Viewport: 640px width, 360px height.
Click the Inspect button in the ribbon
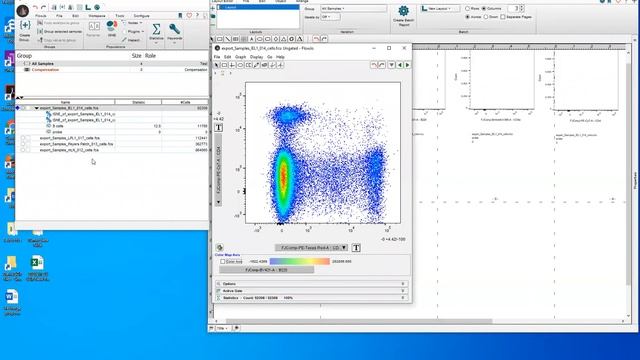coord(131,40)
